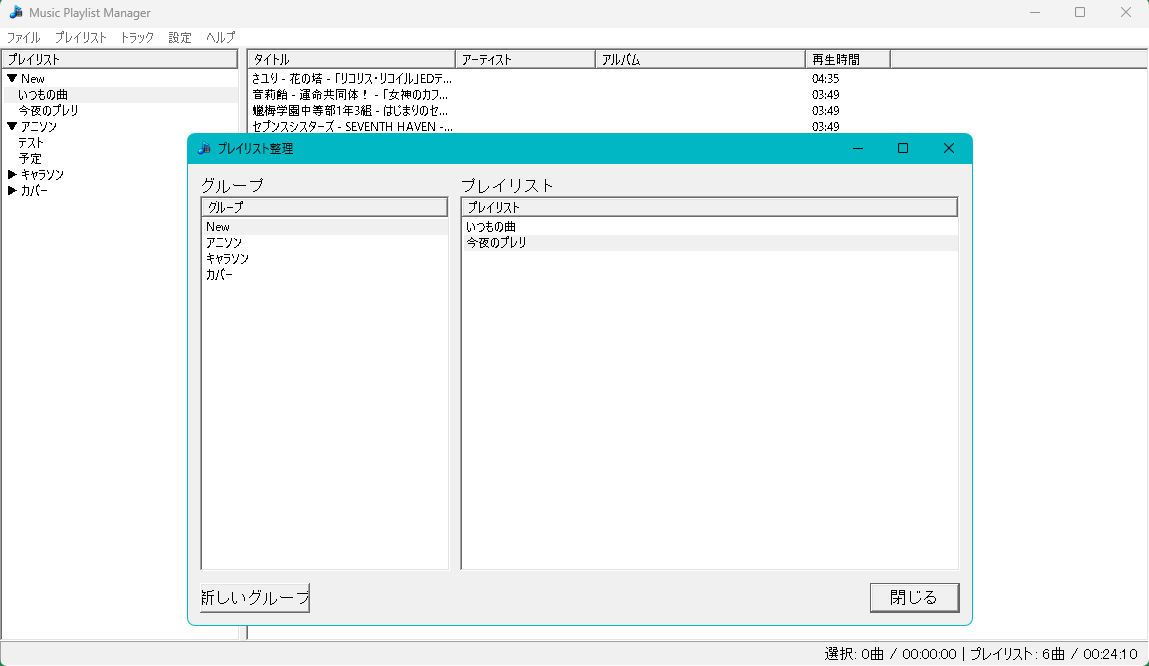Click the プレイリスト整理 dialog title icon
Viewport: 1149px width, 666px height.
coord(204,149)
